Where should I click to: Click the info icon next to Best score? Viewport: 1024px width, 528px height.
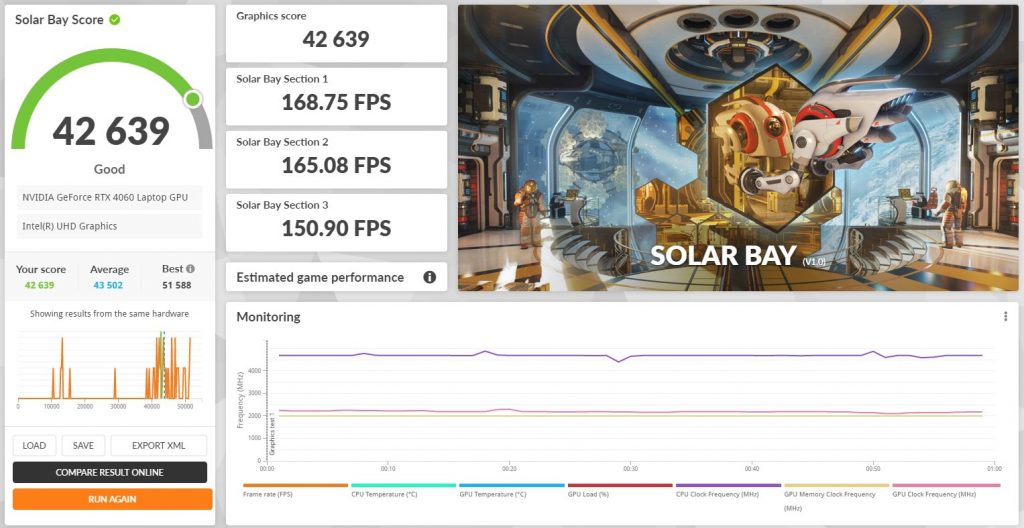(x=190, y=269)
